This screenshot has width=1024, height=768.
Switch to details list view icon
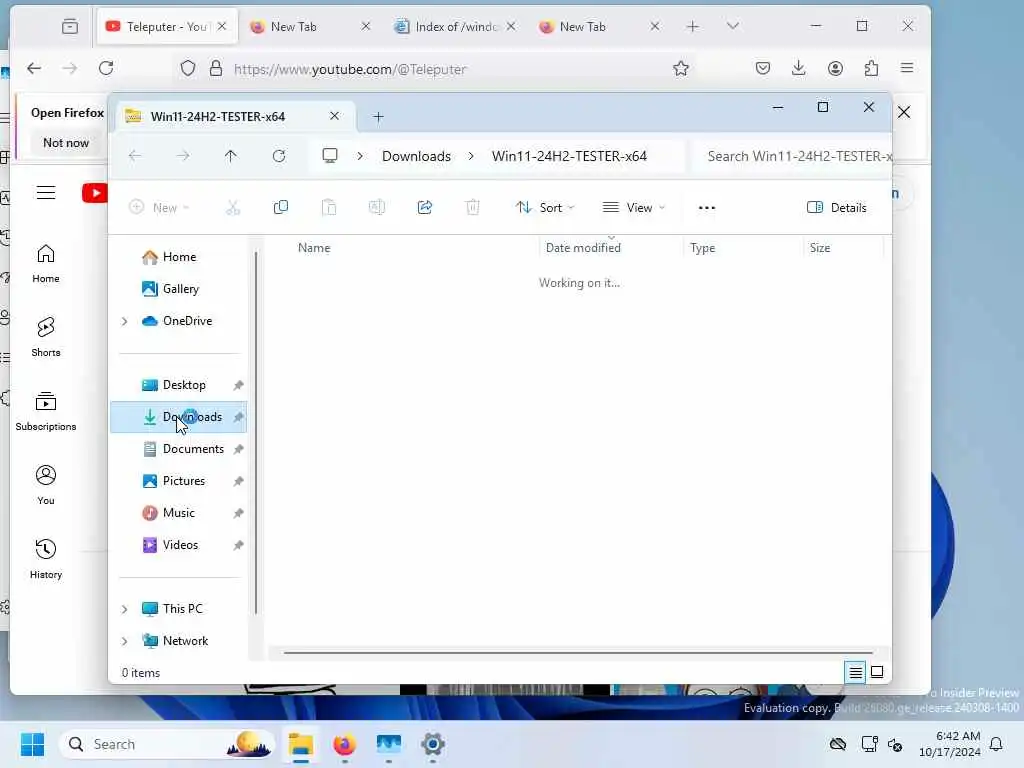coord(856,672)
